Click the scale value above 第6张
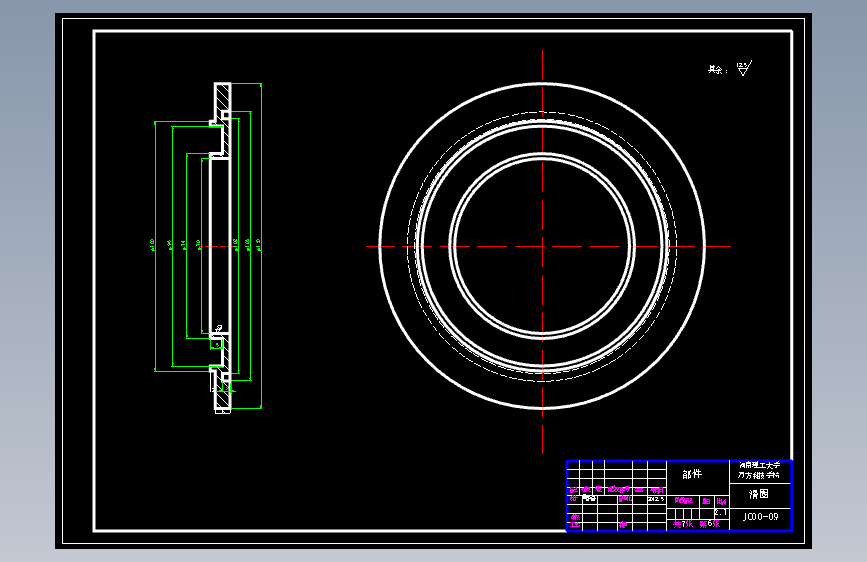The image size is (867, 562). [720, 512]
